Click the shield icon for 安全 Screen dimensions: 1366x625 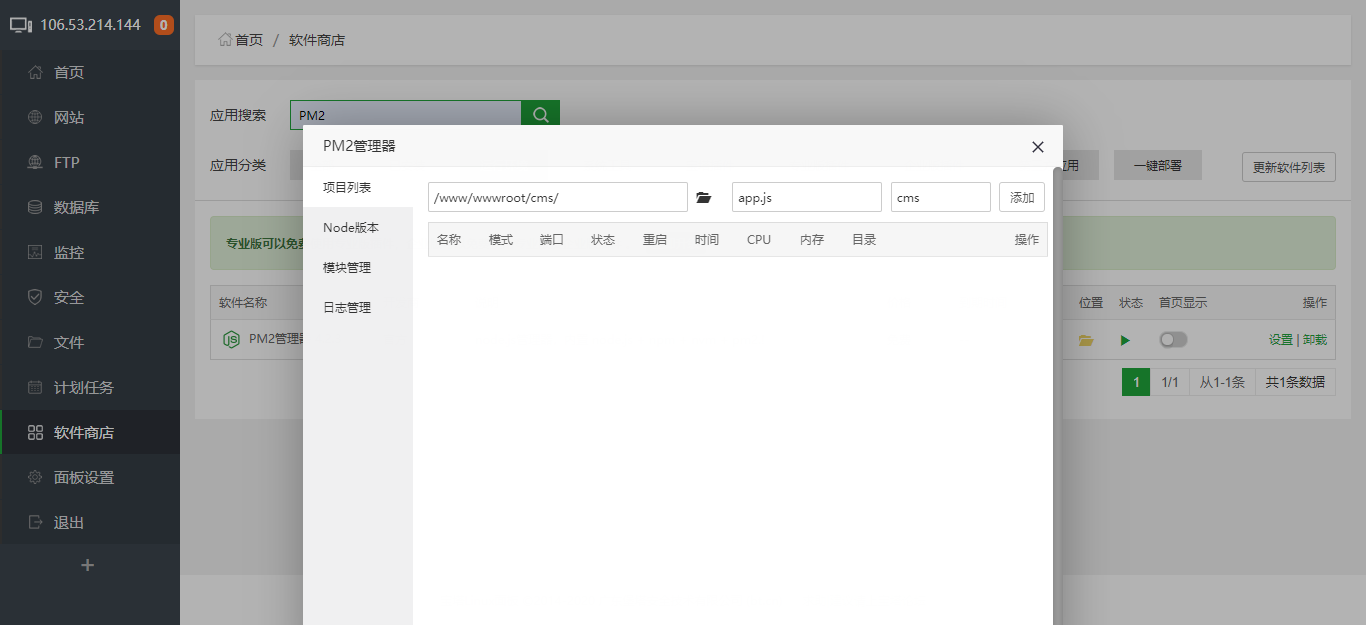35,297
